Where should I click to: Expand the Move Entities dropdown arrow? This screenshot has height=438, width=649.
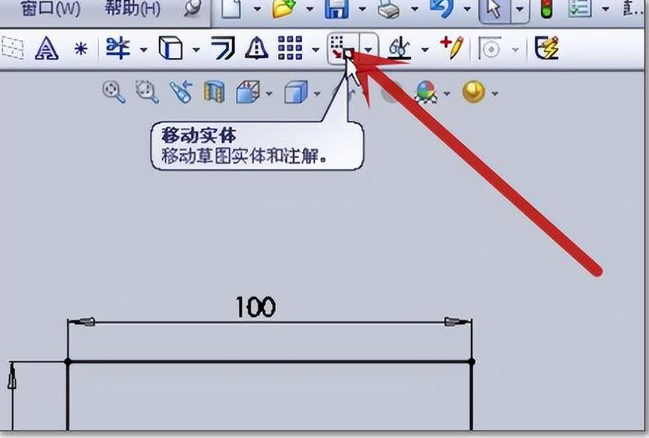click(x=370, y=48)
